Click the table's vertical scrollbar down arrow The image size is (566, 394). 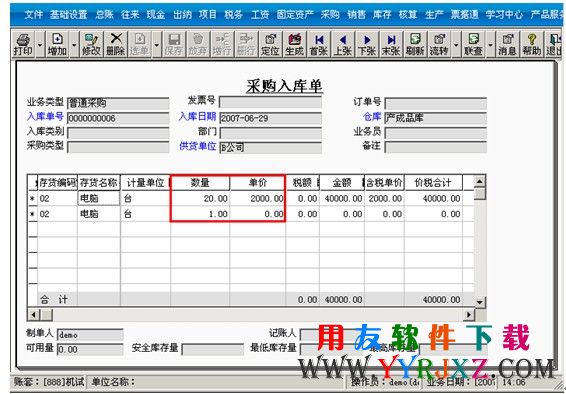click(479, 302)
